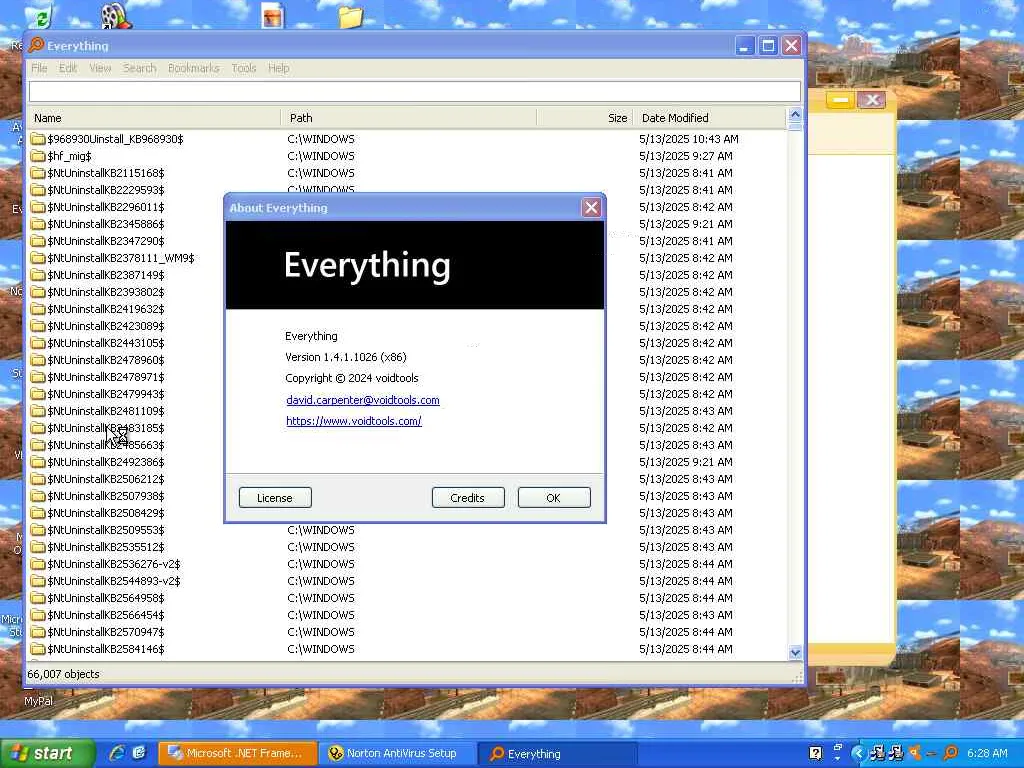Click the Everything icon in system tray
The height and width of the screenshot is (768, 1024).
tap(950, 753)
